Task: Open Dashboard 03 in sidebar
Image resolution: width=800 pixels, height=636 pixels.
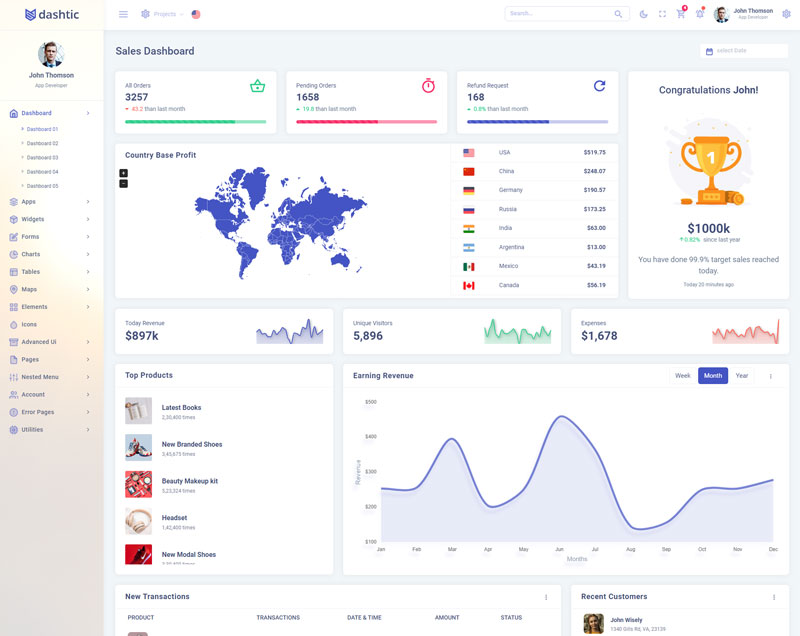Action: tap(42, 157)
